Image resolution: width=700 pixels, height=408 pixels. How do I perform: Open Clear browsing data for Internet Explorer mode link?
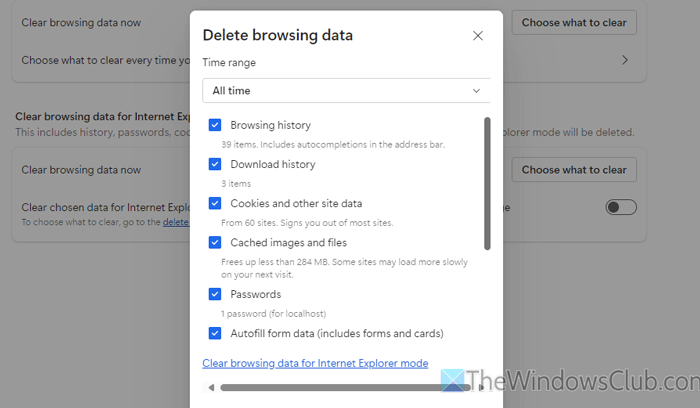pyautogui.click(x=315, y=364)
